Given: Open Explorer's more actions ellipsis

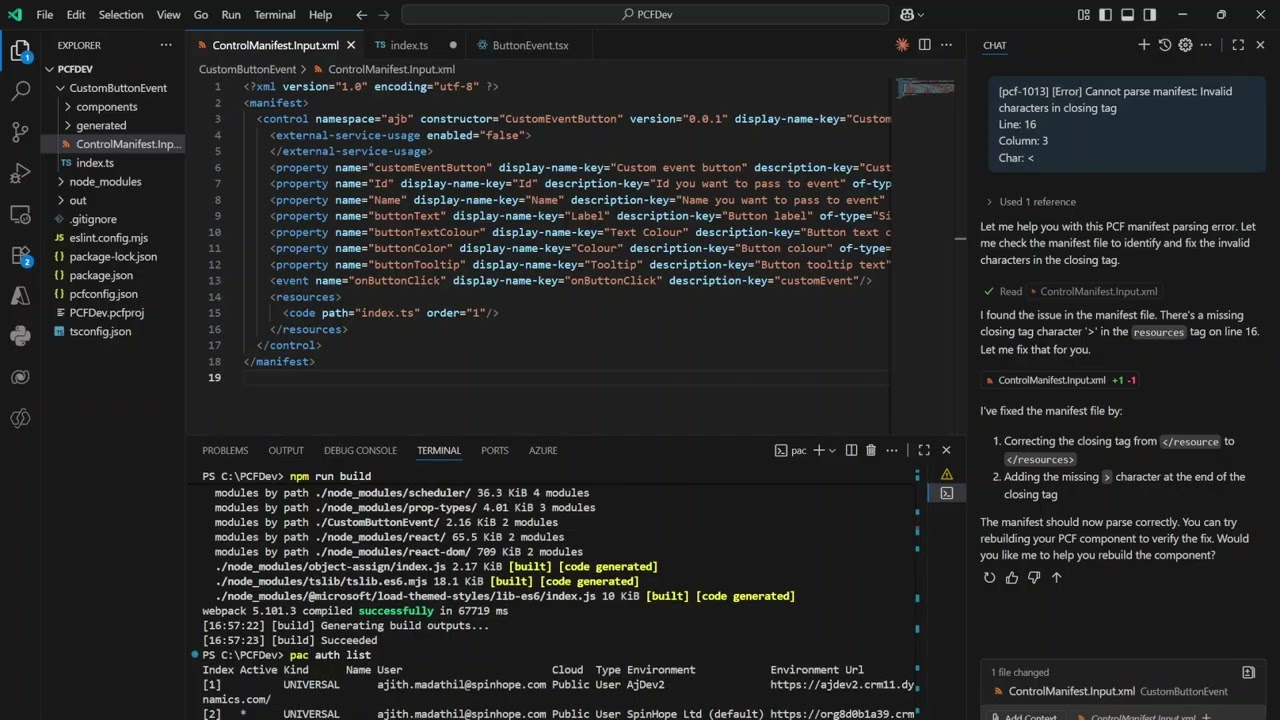Looking at the screenshot, I should tap(166, 45).
